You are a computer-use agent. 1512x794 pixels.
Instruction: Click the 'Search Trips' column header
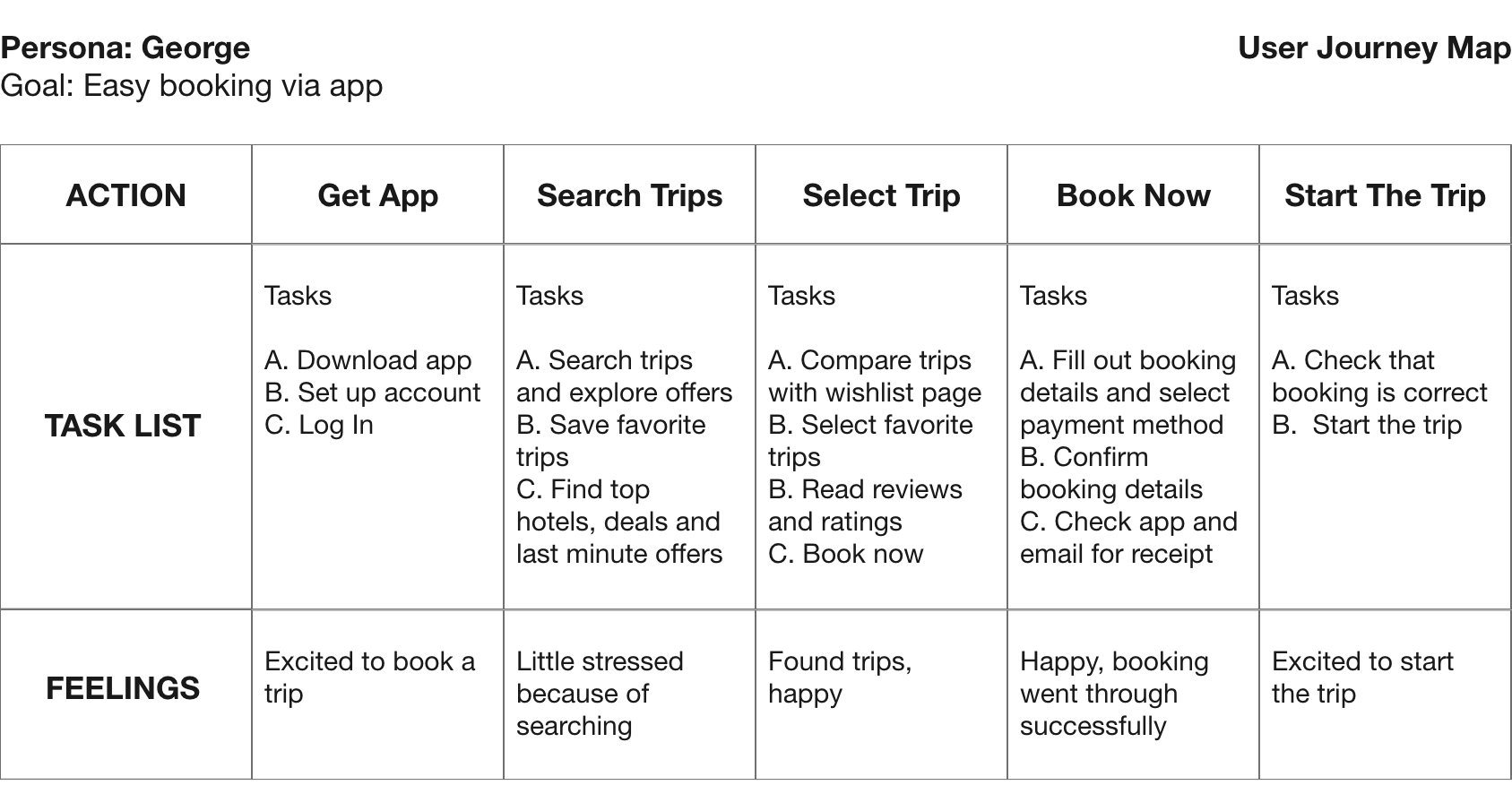tap(629, 195)
